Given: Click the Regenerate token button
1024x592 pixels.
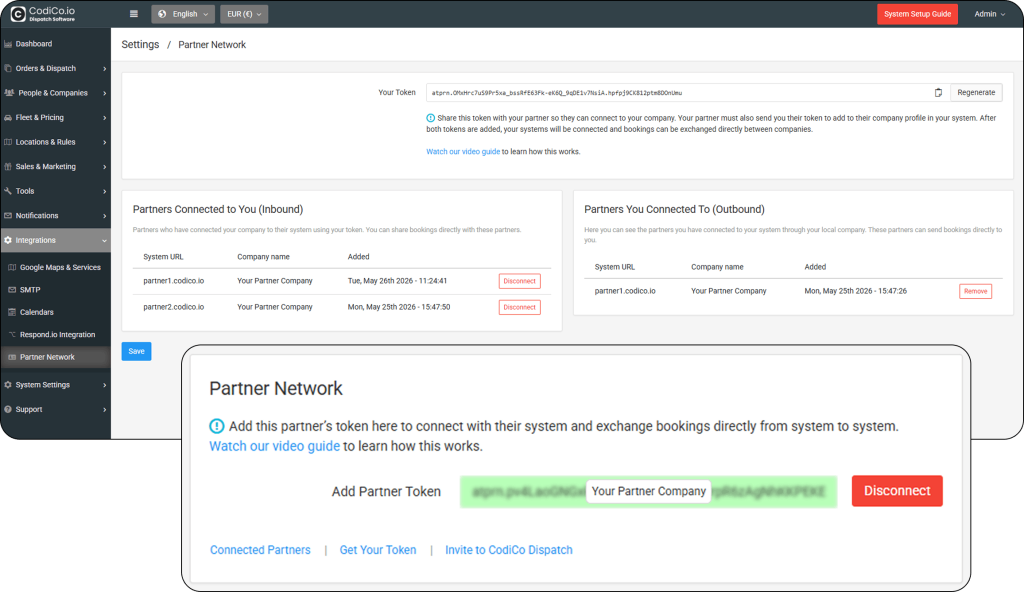Looking at the screenshot, I should coord(976,93).
